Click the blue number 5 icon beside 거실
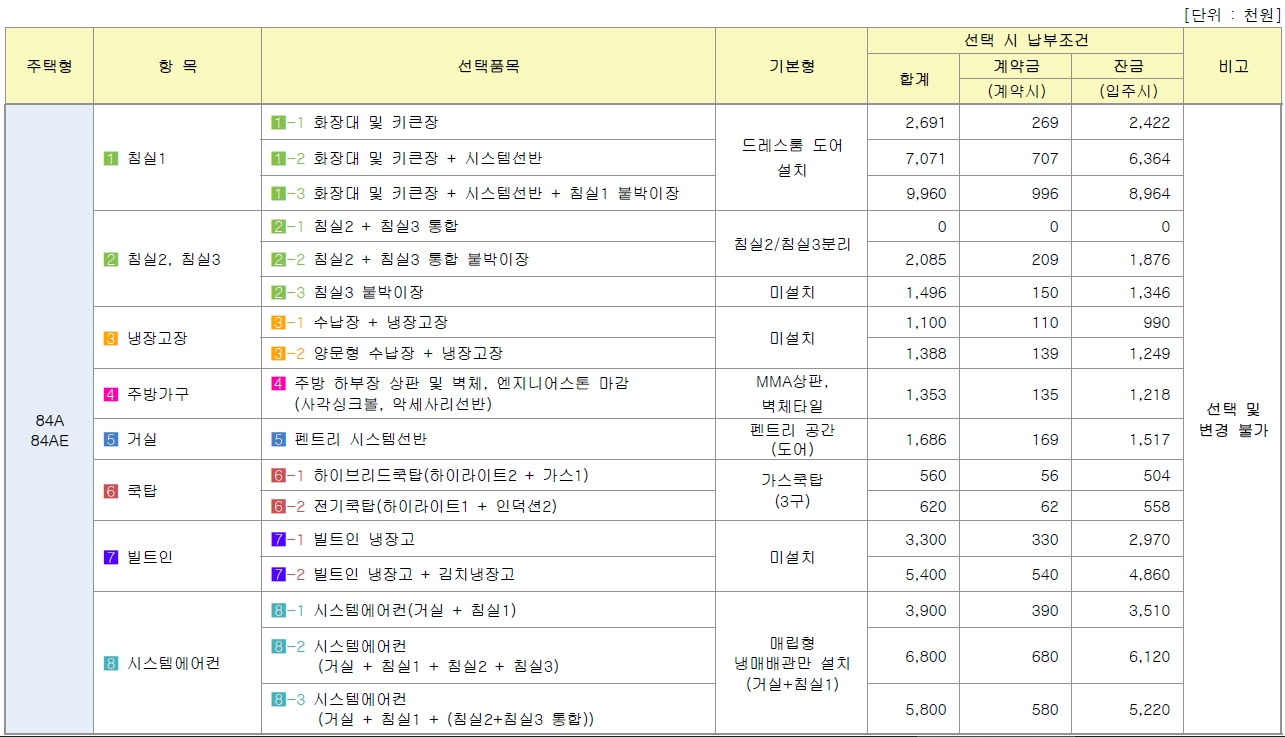 tap(111, 439)
